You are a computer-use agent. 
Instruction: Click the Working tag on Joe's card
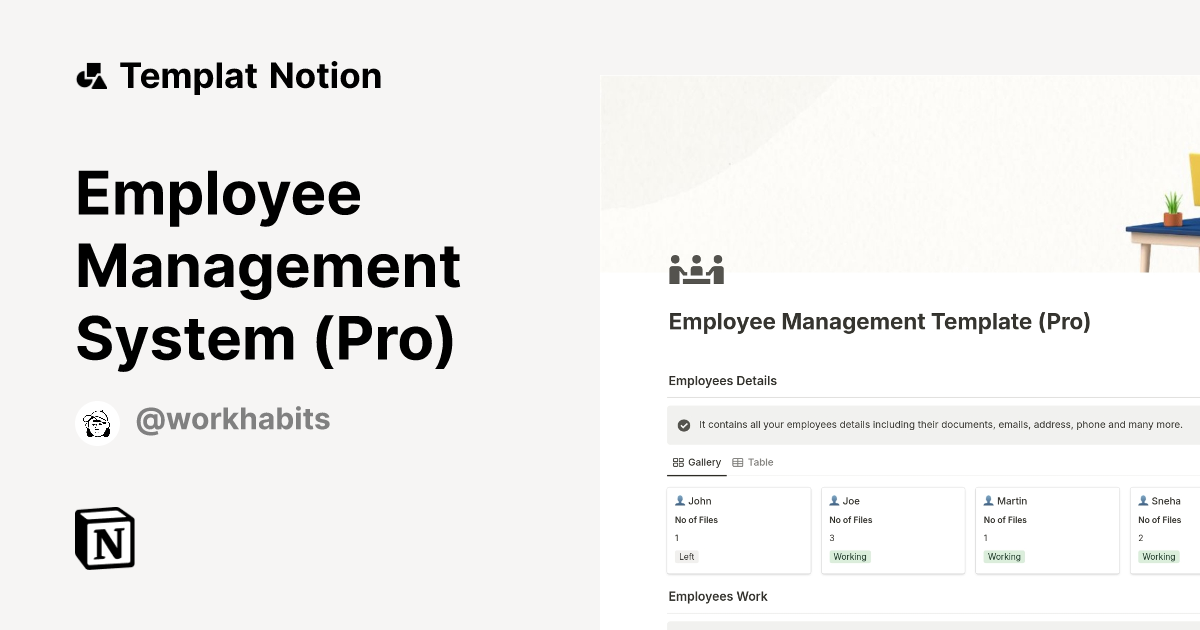850,556
